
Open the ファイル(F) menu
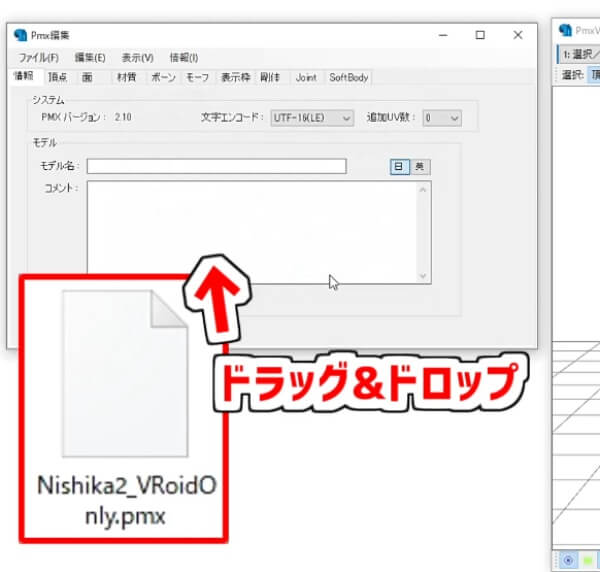pyautogui.click(x=38, y=57)
